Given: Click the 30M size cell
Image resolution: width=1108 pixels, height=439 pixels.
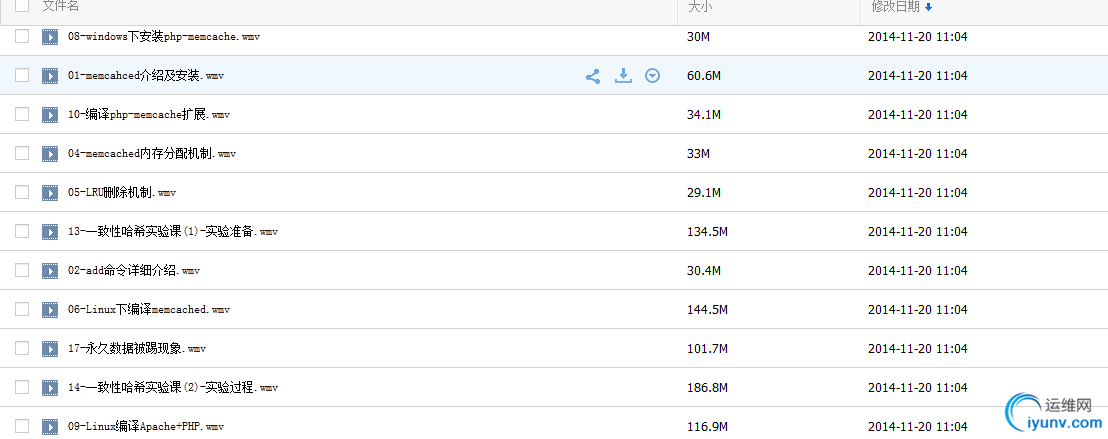Looking at the screenshot, I should 698,37.
